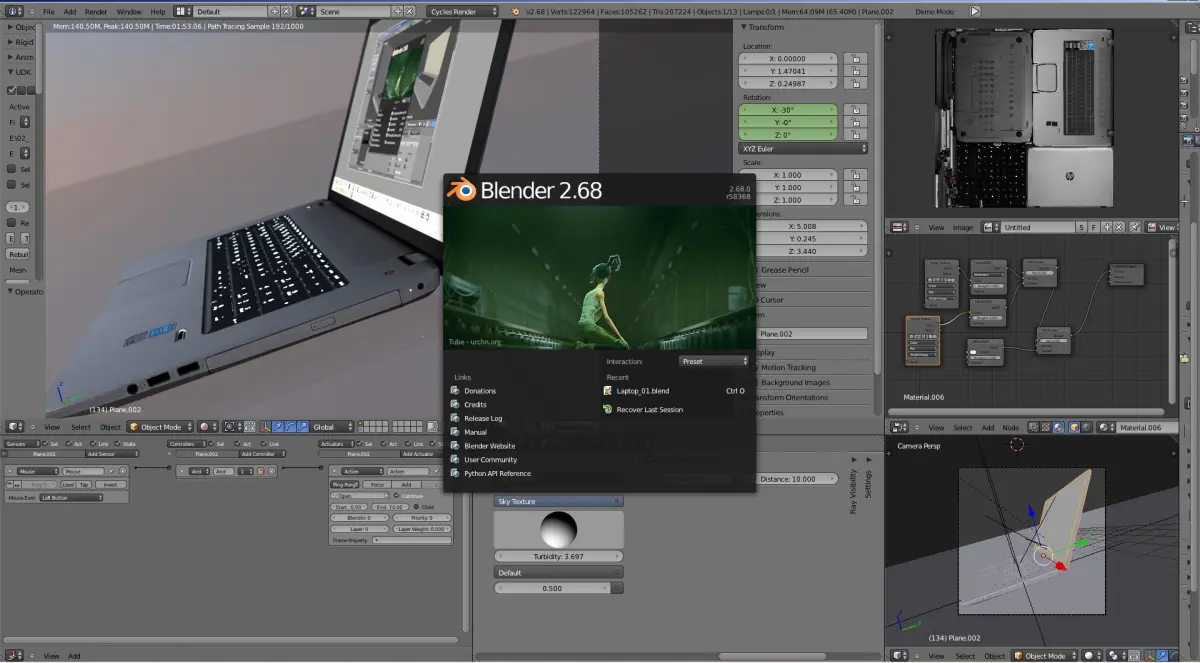Open the Add Controller dropdown
This screenshot has width=1200, height=663.
coord(262,454)
